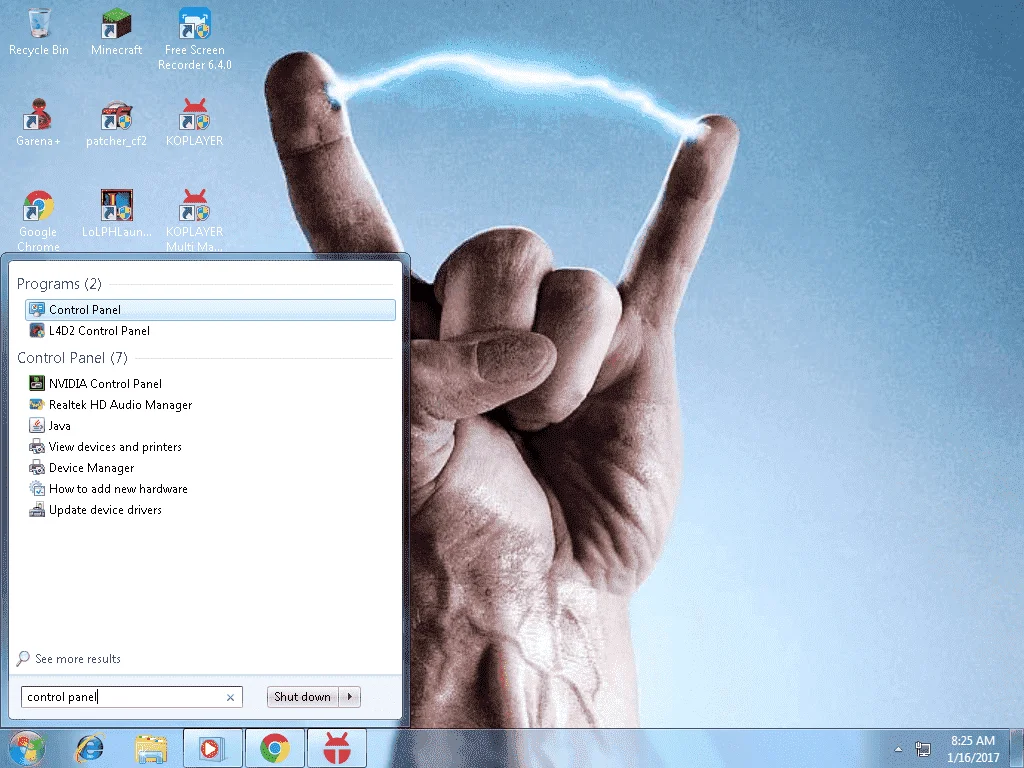
Task: Click the Control Panel icon in Programs
Action: (37, 310)
